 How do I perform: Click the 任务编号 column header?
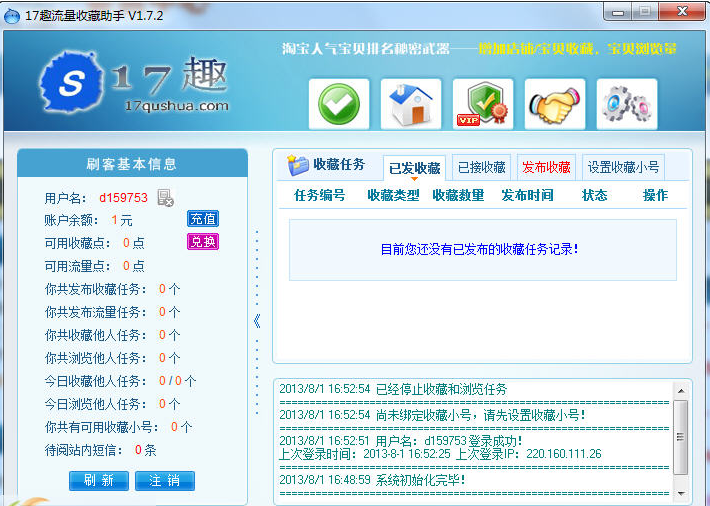[x=320, y=195]
